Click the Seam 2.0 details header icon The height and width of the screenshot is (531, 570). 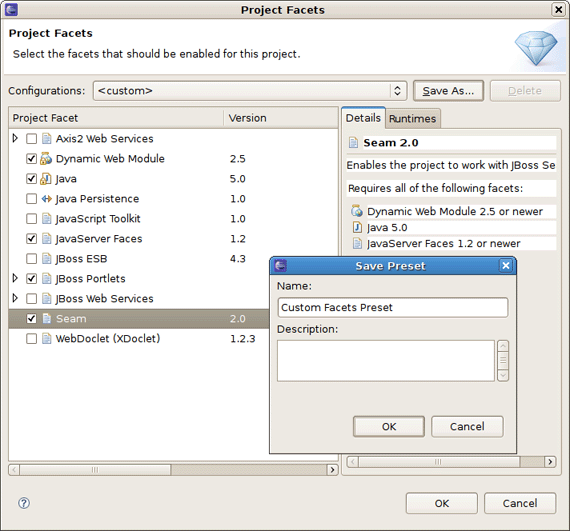coord(353,142)
